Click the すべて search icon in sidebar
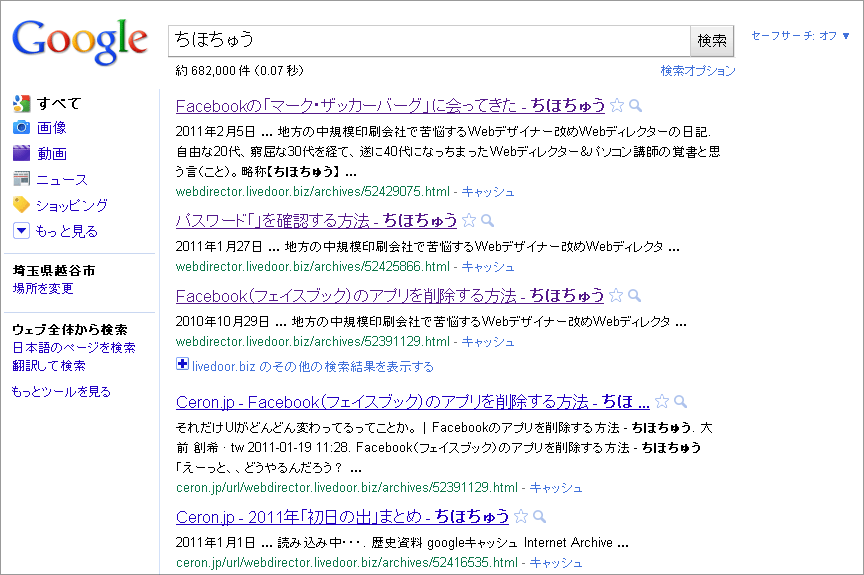This screenshot has height=575, width=864. (x=21, y=103)
